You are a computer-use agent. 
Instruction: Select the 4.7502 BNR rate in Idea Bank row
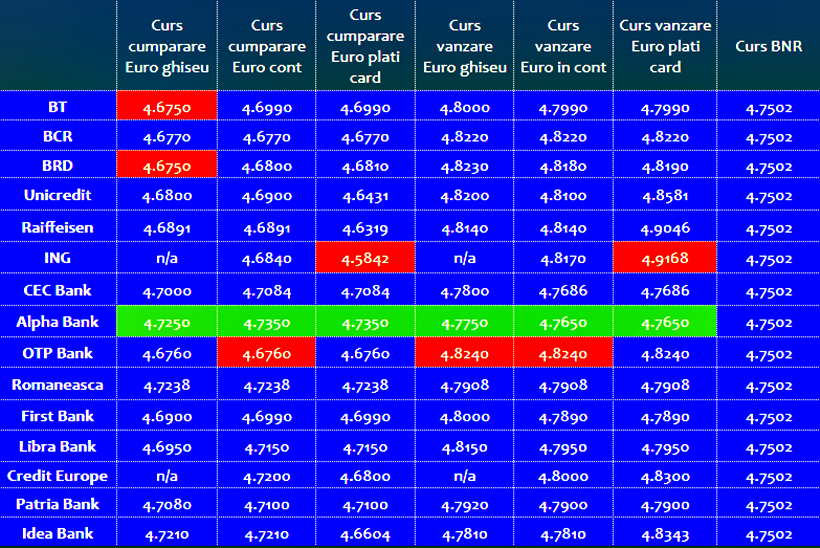coord(769,535)
